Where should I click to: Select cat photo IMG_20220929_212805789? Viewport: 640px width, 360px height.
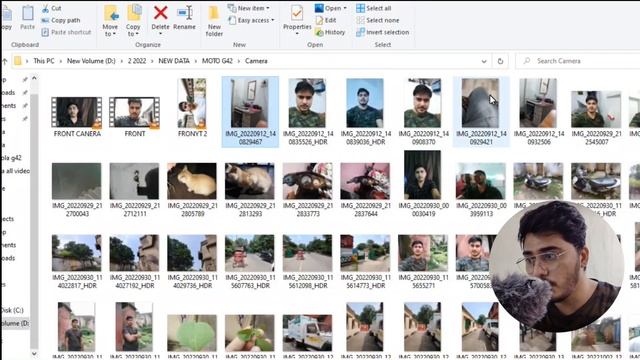[192, 189]
